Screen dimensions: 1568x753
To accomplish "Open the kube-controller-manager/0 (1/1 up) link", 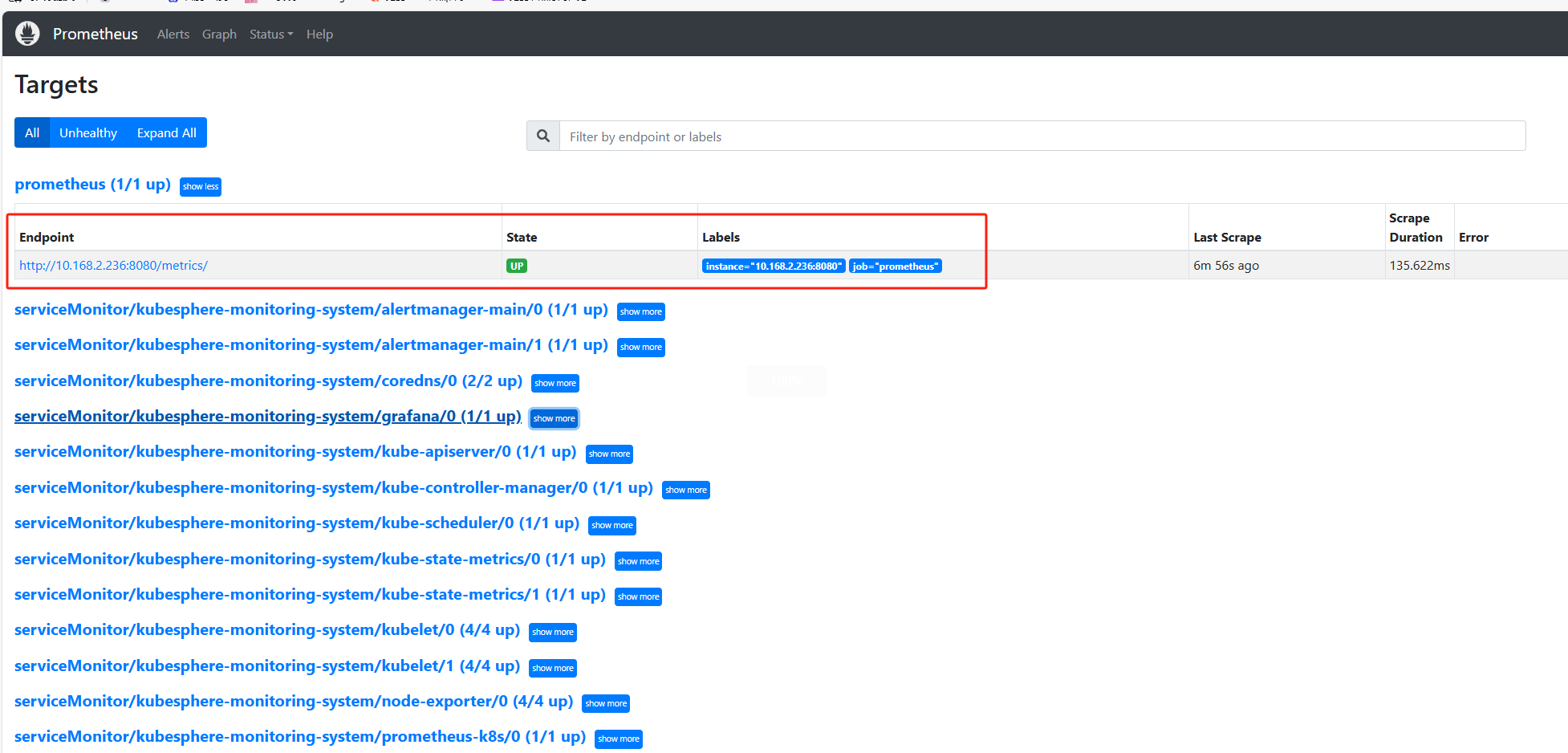I will coord(334,487).
